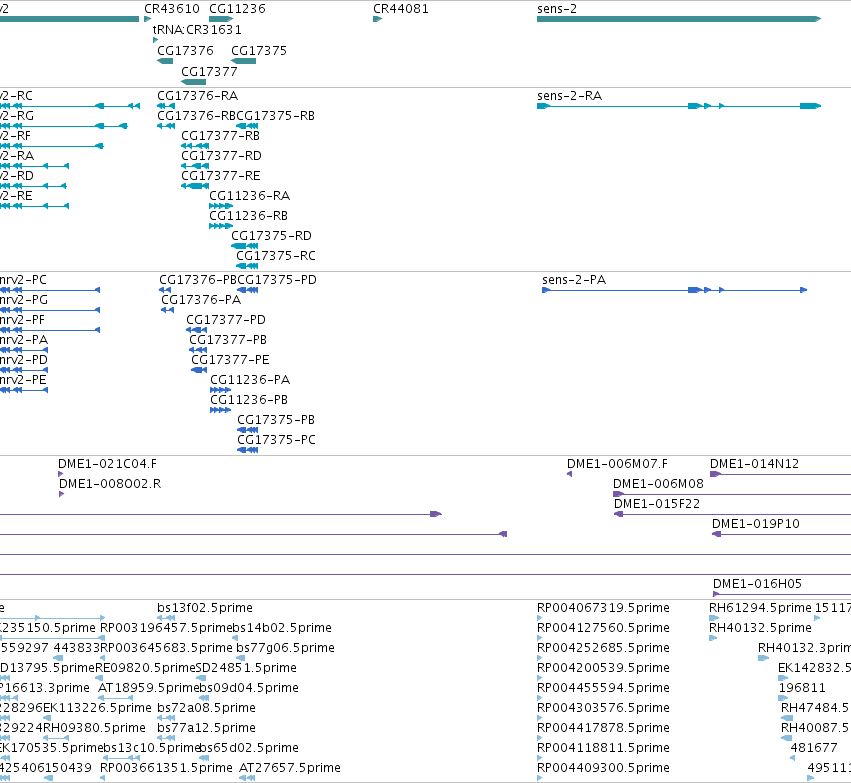851x783 pixels.
Task: Open the AT27657.5prime EST label
Action: [x=290, y=767]
